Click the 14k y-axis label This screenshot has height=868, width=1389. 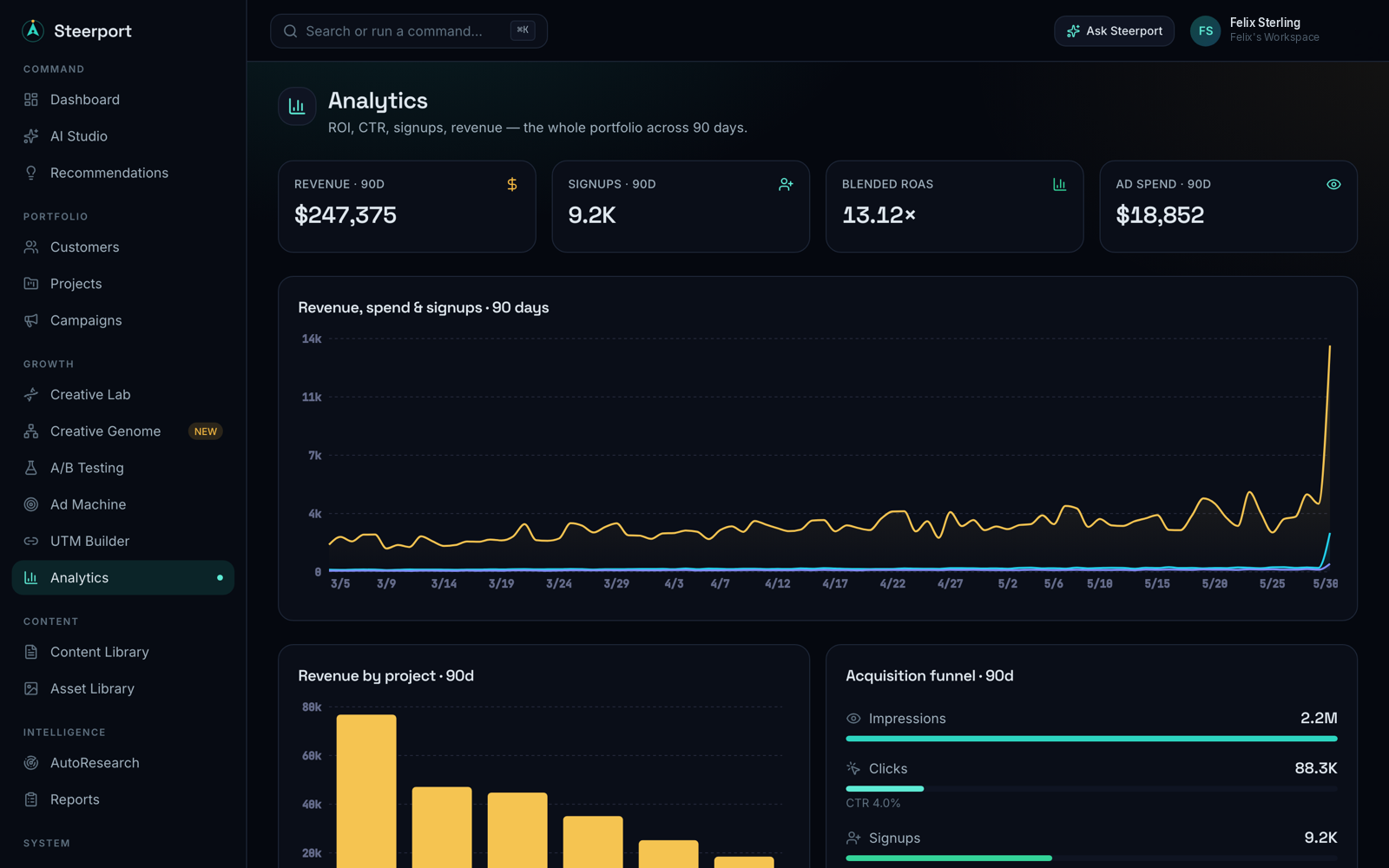click(312, 339)
